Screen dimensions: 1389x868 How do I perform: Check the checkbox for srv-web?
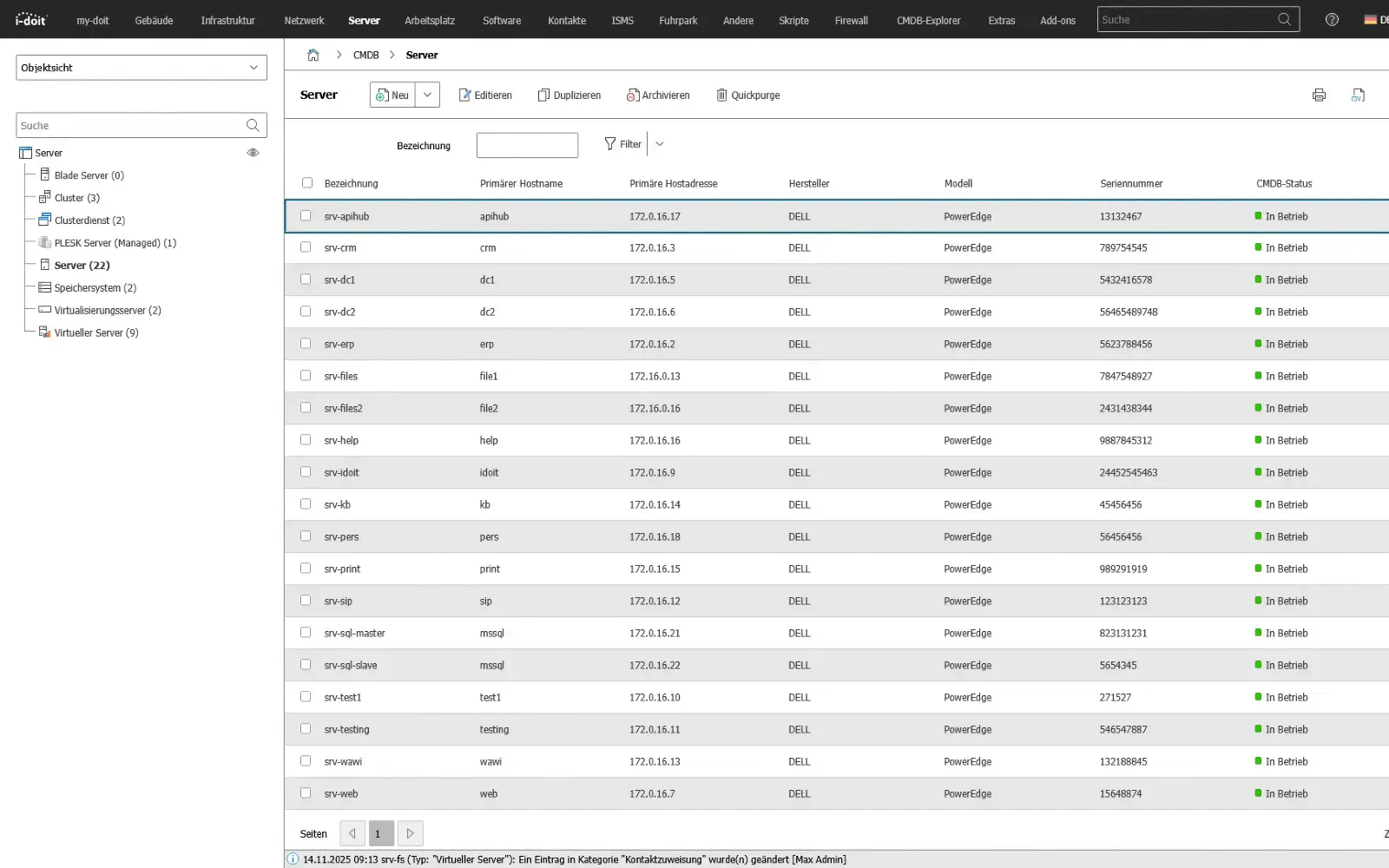[306, 792]
